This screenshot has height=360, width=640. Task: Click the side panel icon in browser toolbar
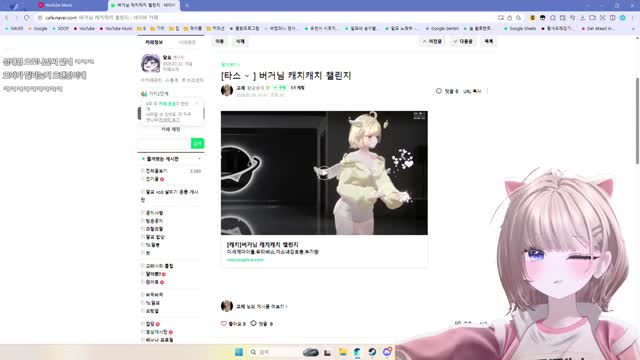(613, 18)
